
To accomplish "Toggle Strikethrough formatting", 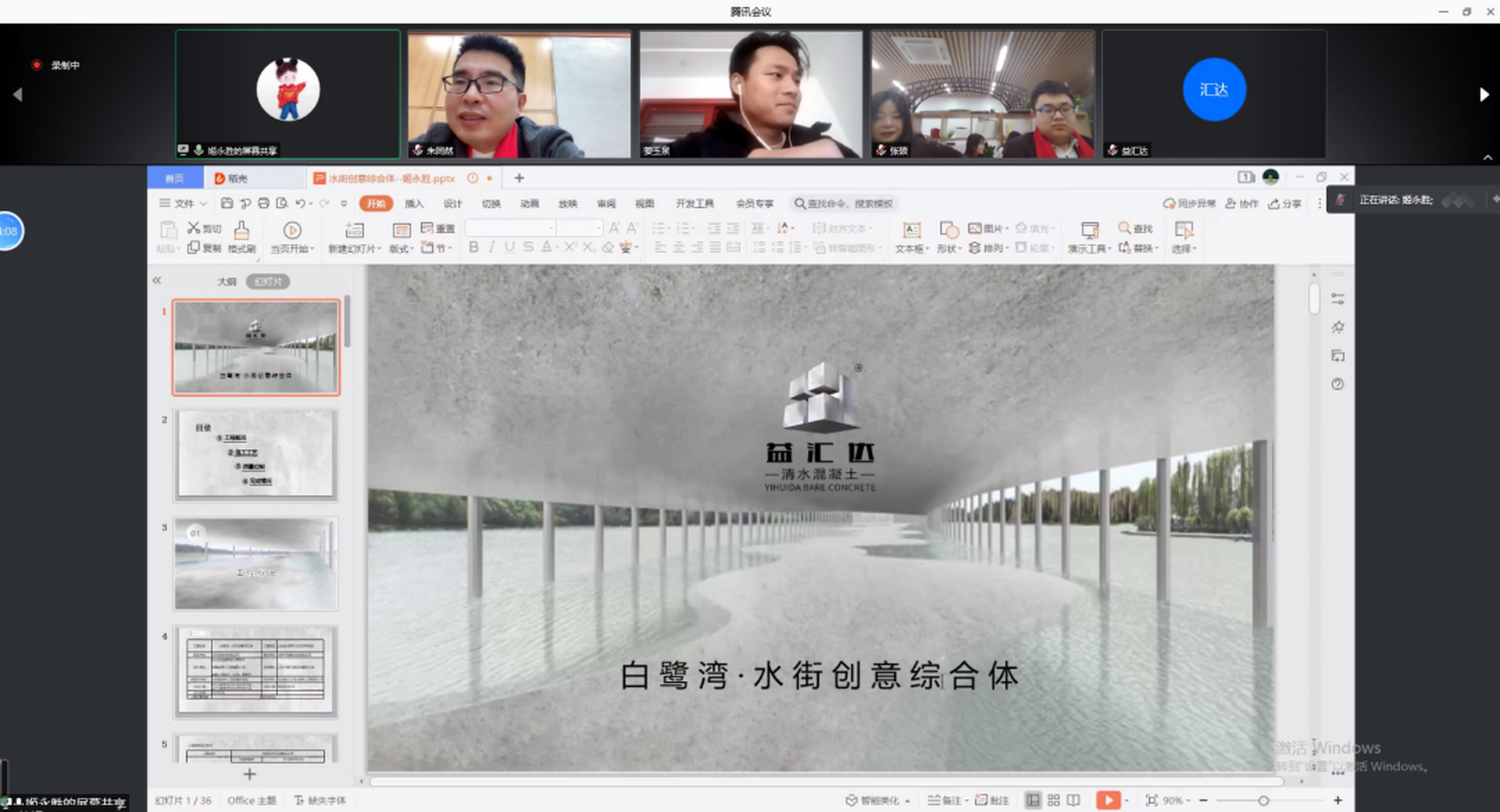I will point(528,247).
